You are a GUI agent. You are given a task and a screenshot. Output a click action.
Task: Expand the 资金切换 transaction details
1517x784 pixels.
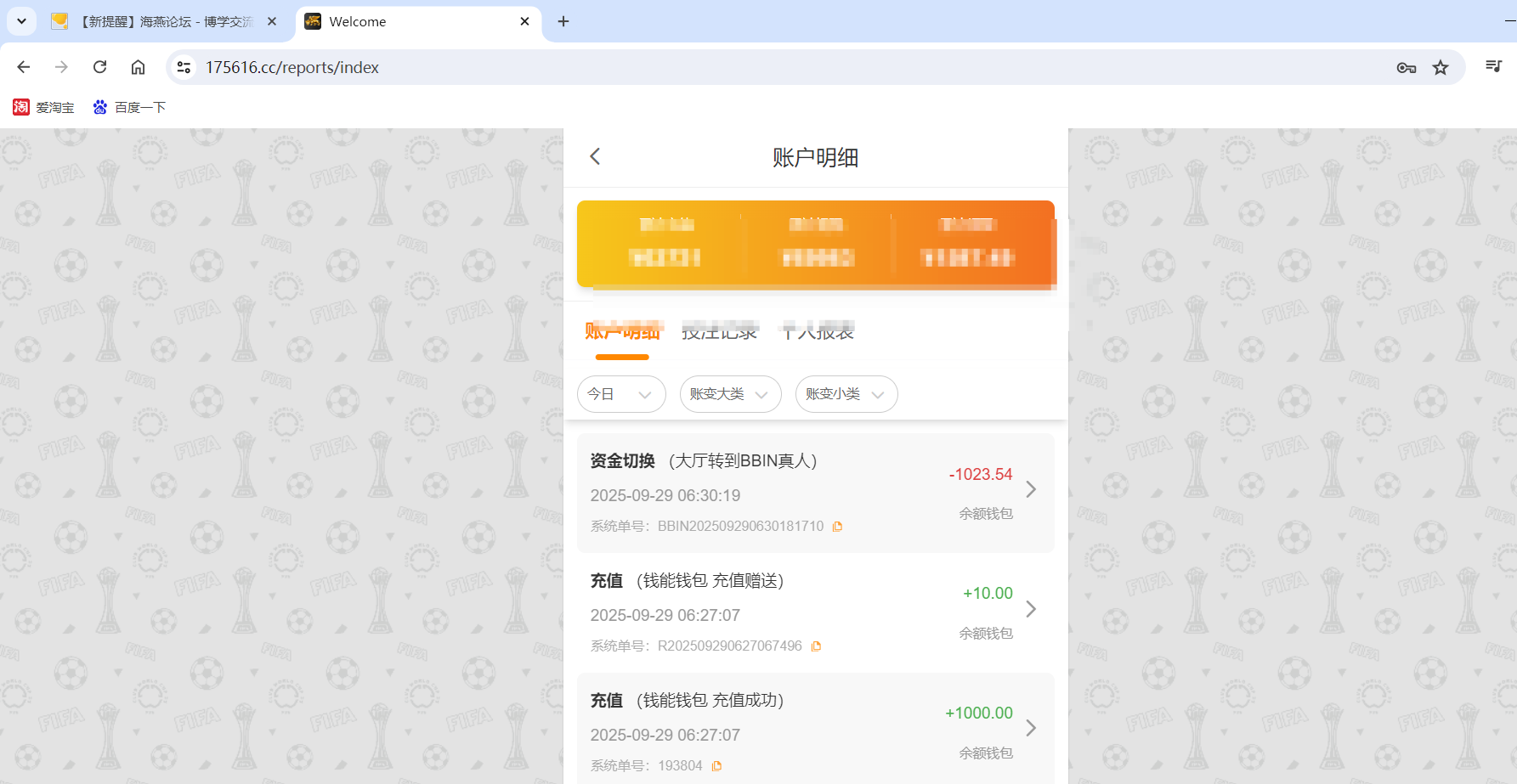[1031, 489]
